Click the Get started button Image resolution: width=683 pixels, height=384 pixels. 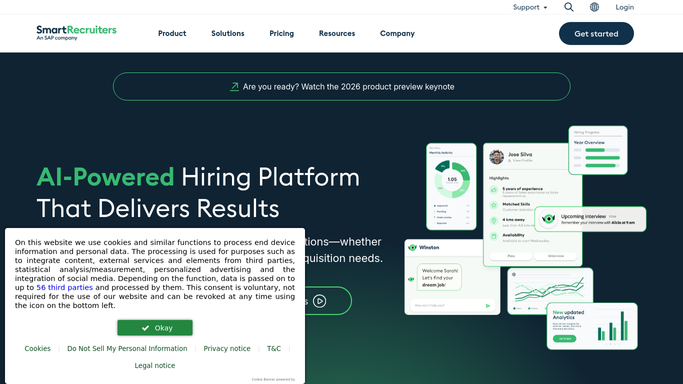(596, 34)
